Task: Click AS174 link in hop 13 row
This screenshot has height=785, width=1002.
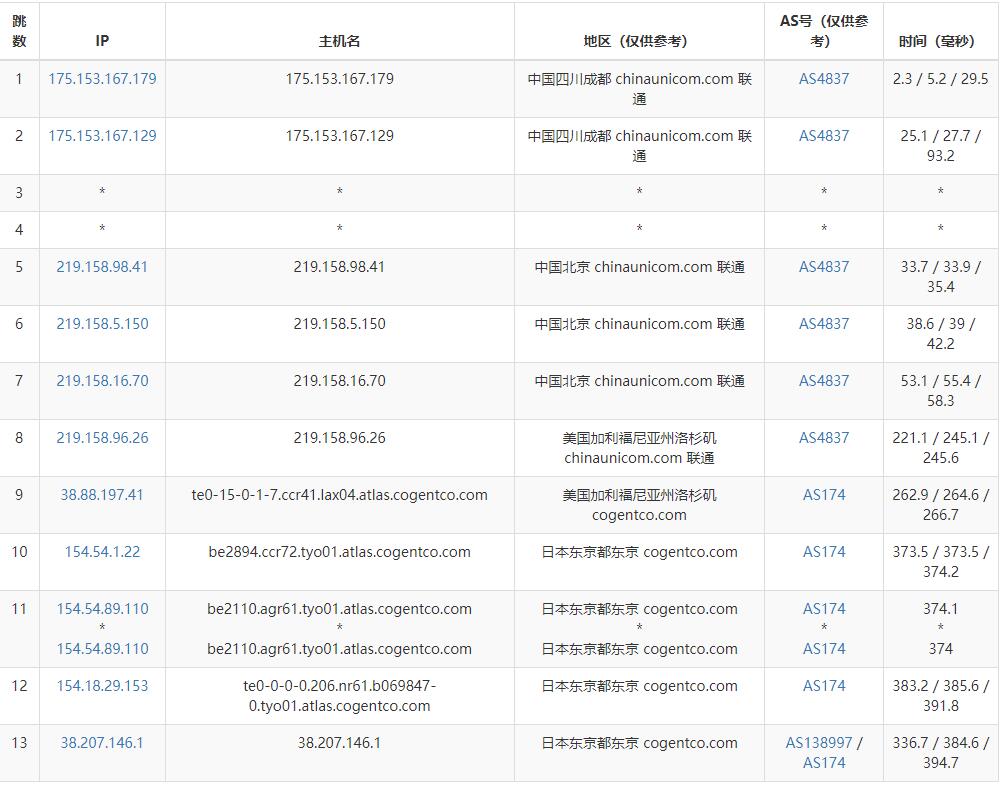Action: pyautogui.click(x=824, y=762)
